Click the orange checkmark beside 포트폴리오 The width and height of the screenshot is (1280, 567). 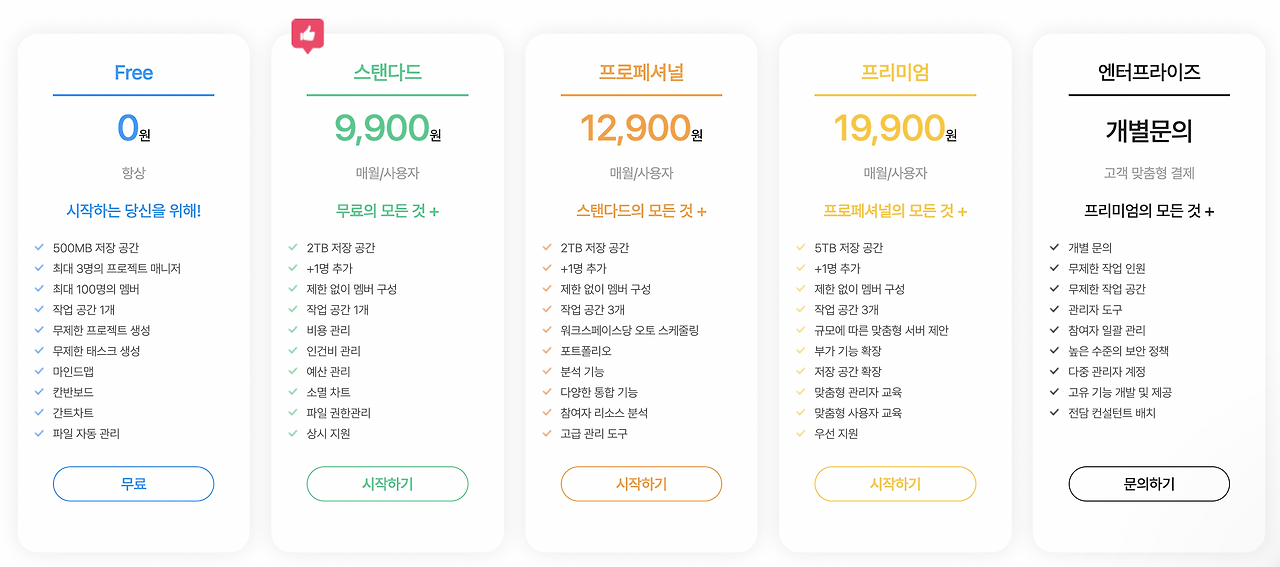[547, 351]
